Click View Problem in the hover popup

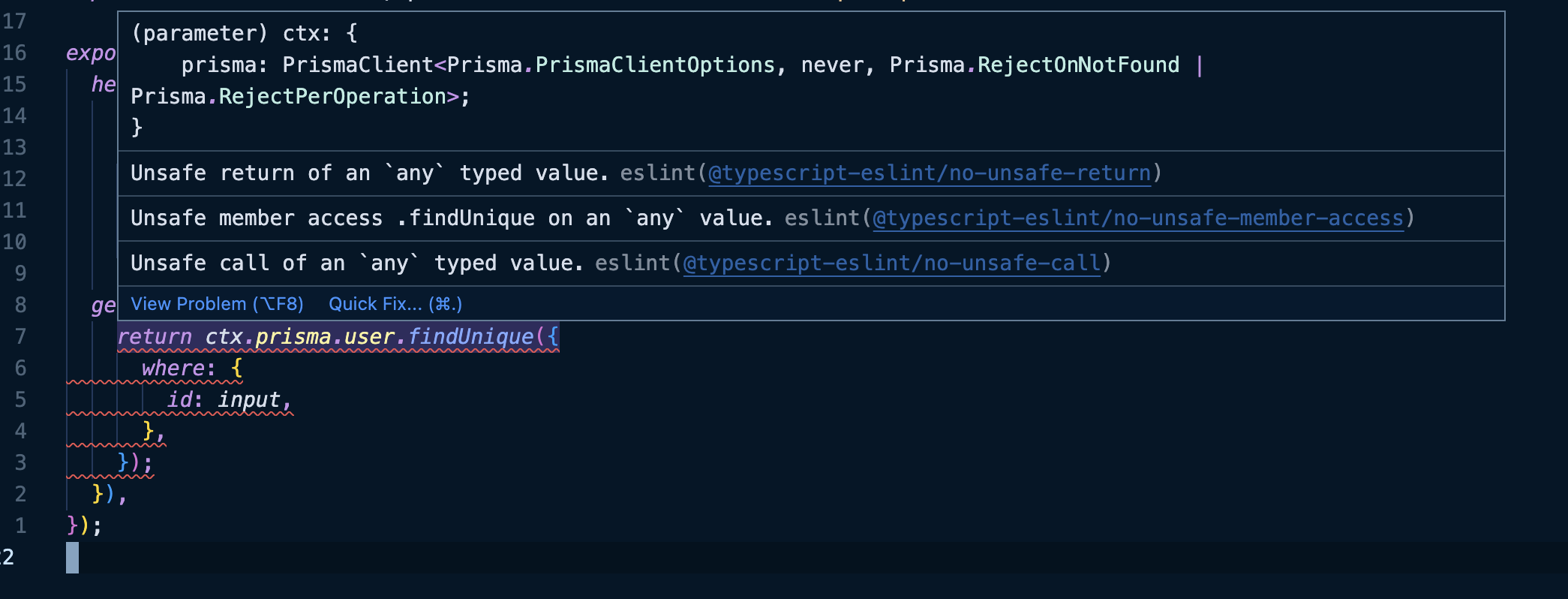click(x=217, y=304)
